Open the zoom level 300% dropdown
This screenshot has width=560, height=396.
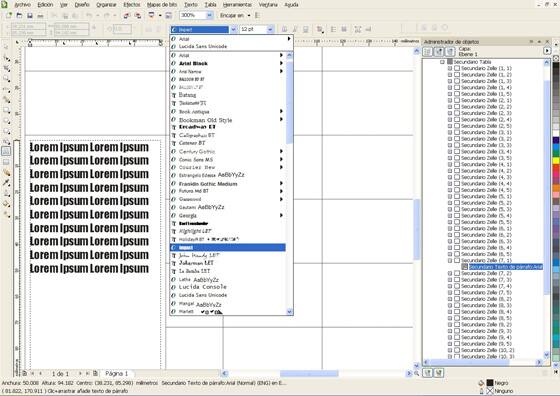[210, 15]
